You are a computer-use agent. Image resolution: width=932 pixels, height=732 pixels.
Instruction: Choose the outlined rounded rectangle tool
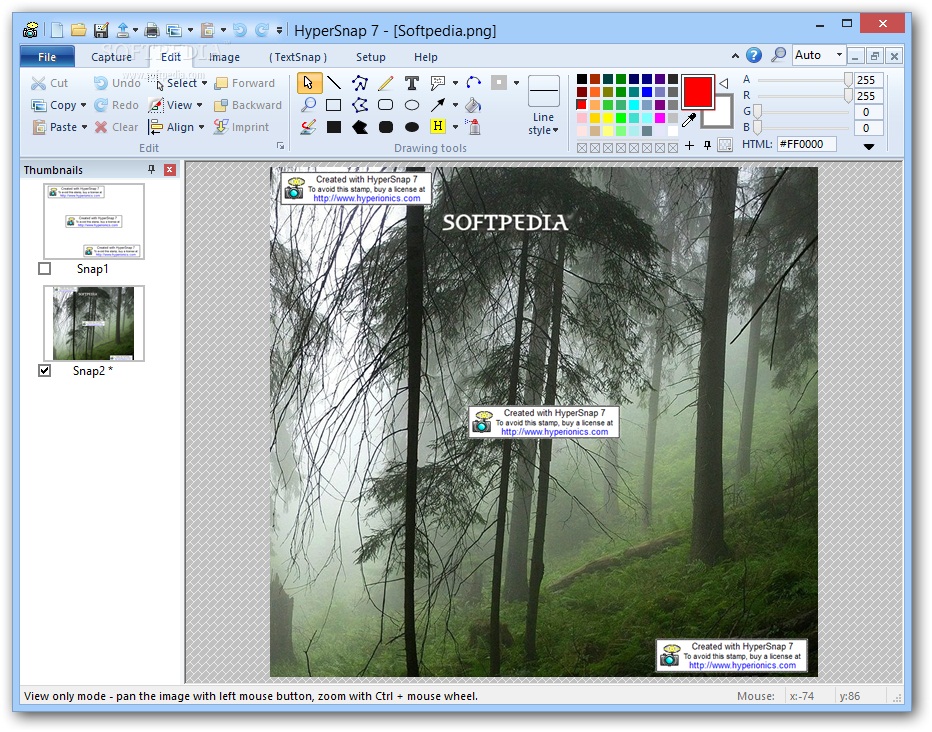click(x=386, y=105)
